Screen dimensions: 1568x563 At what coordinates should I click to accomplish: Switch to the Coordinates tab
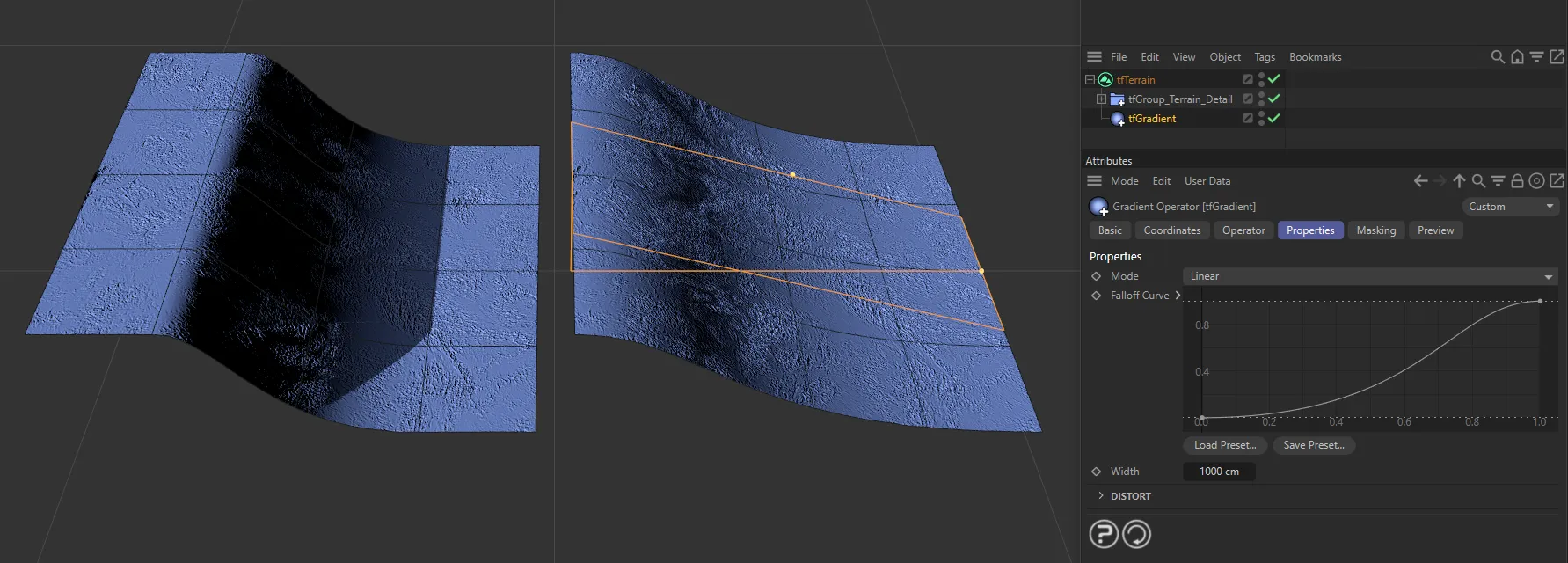pyautogui.click(x=1172, y=230)
